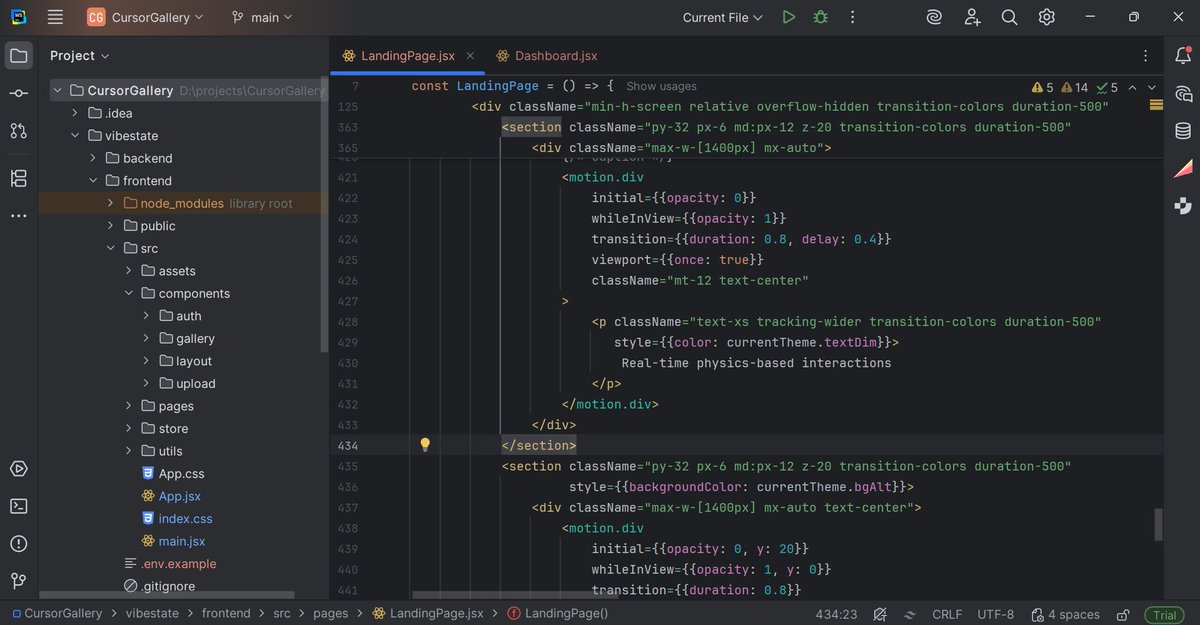Open the Terminal tool window
The height and width of the screenshot is (625, 1200).
coord(18,506)
